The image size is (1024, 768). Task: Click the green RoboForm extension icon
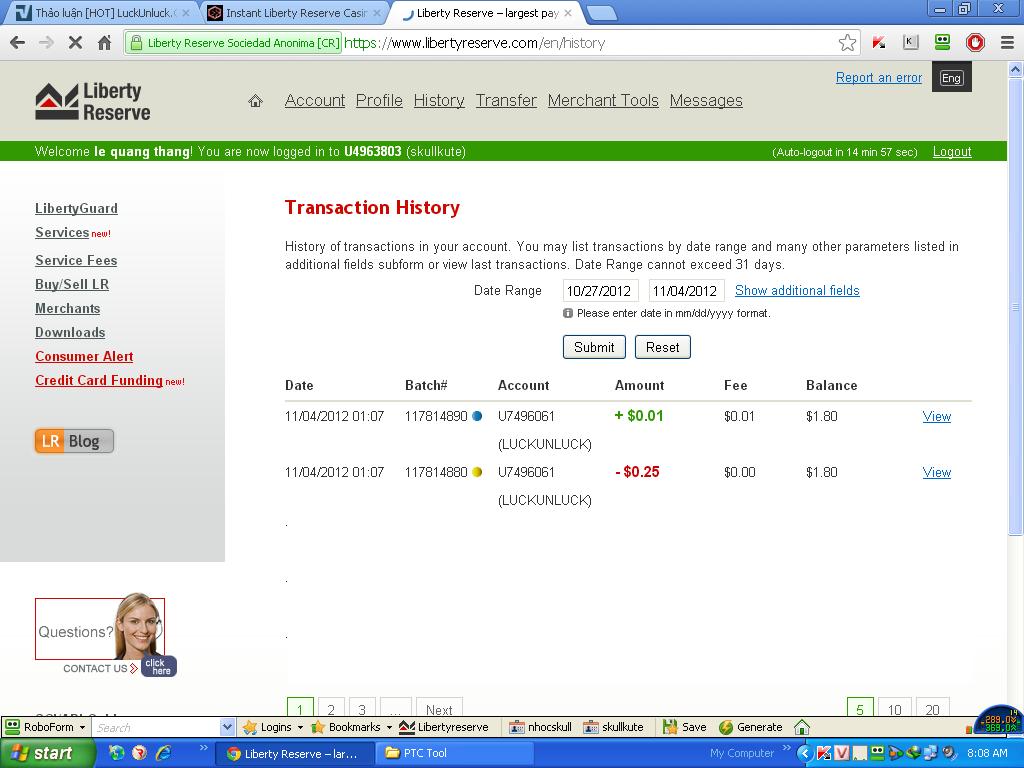(x=942, y=43)
